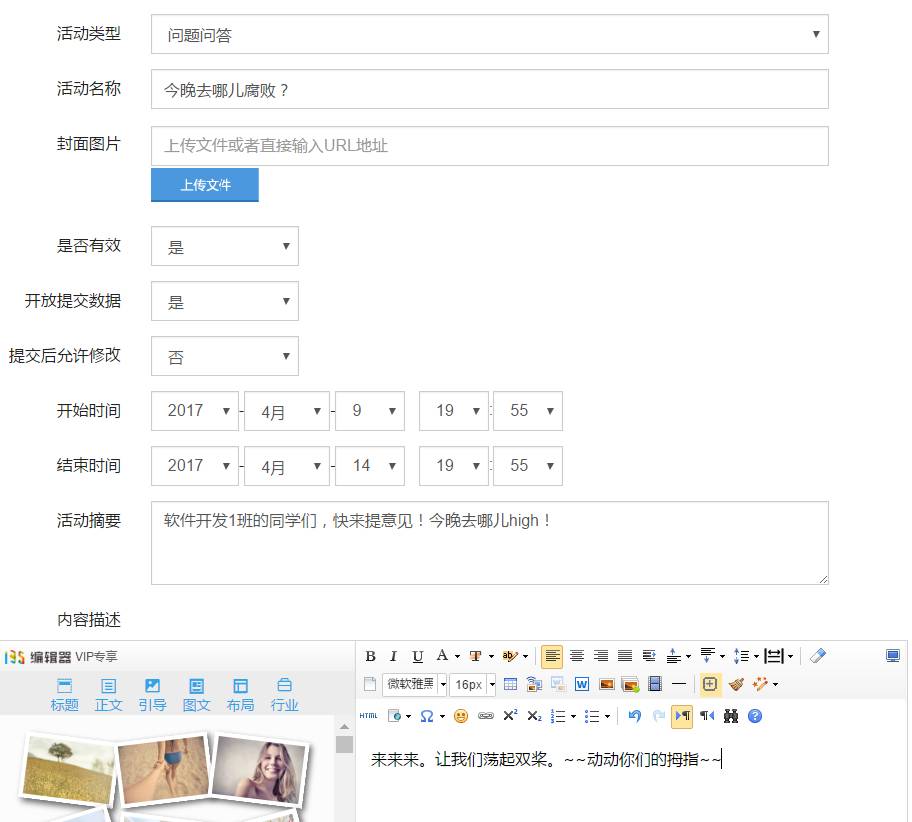Change 是否有效 selection to another option

coord(224,246)
